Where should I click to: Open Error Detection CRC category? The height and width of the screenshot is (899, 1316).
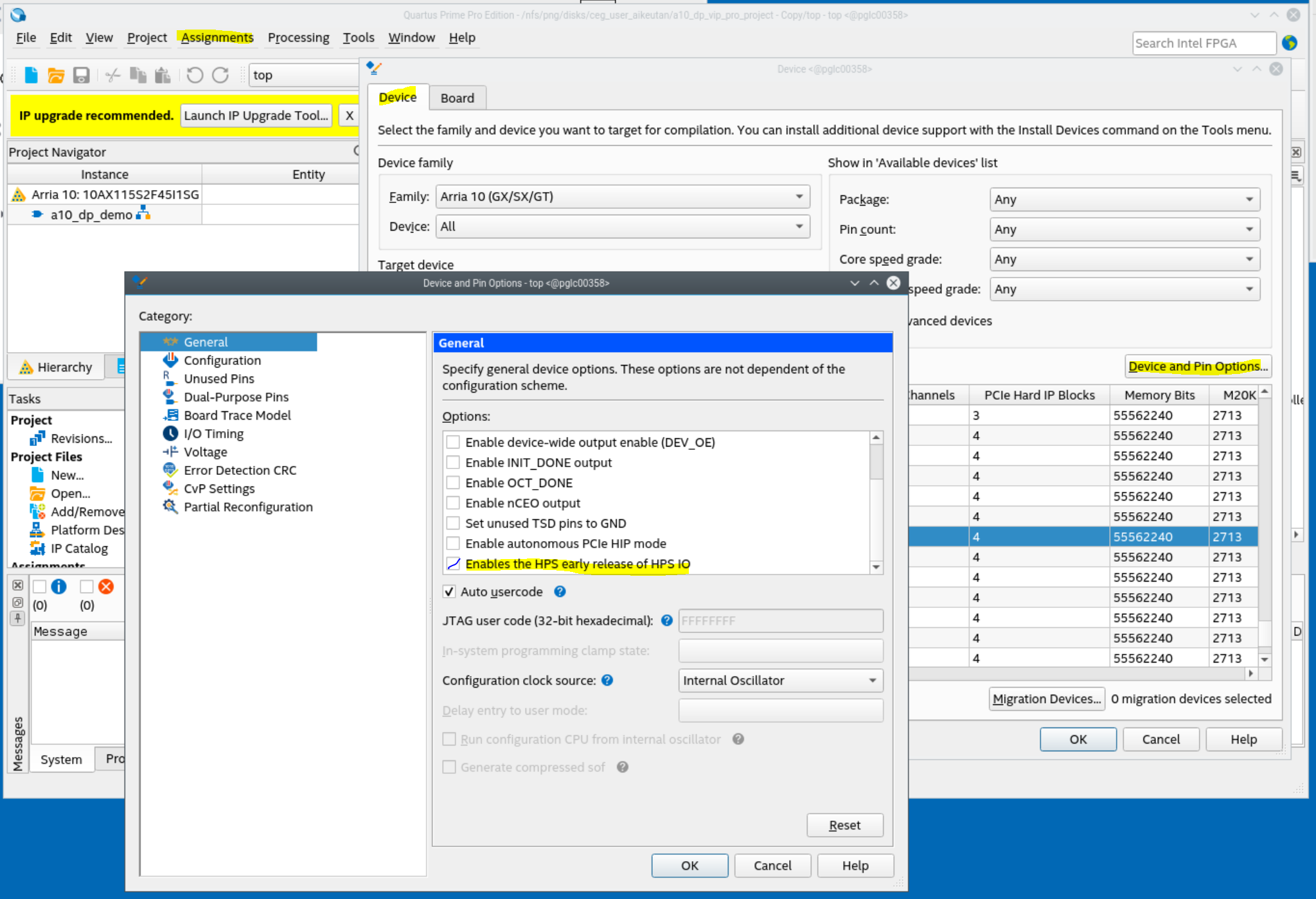(x=240, y=470)
